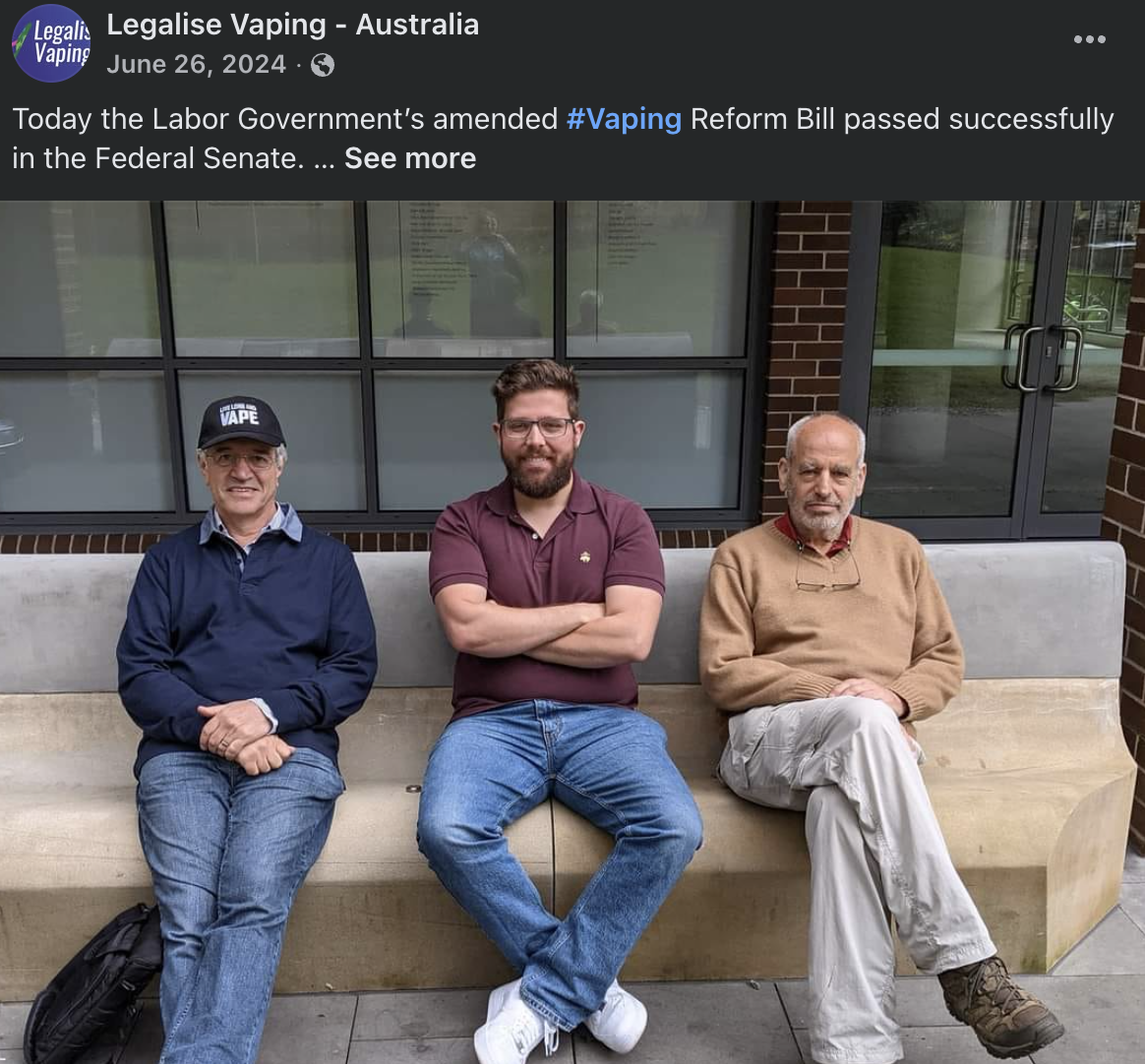Click the white sneakers in the photo
Viewport: 1145px width, 1064px height.
pos(560,1022)
